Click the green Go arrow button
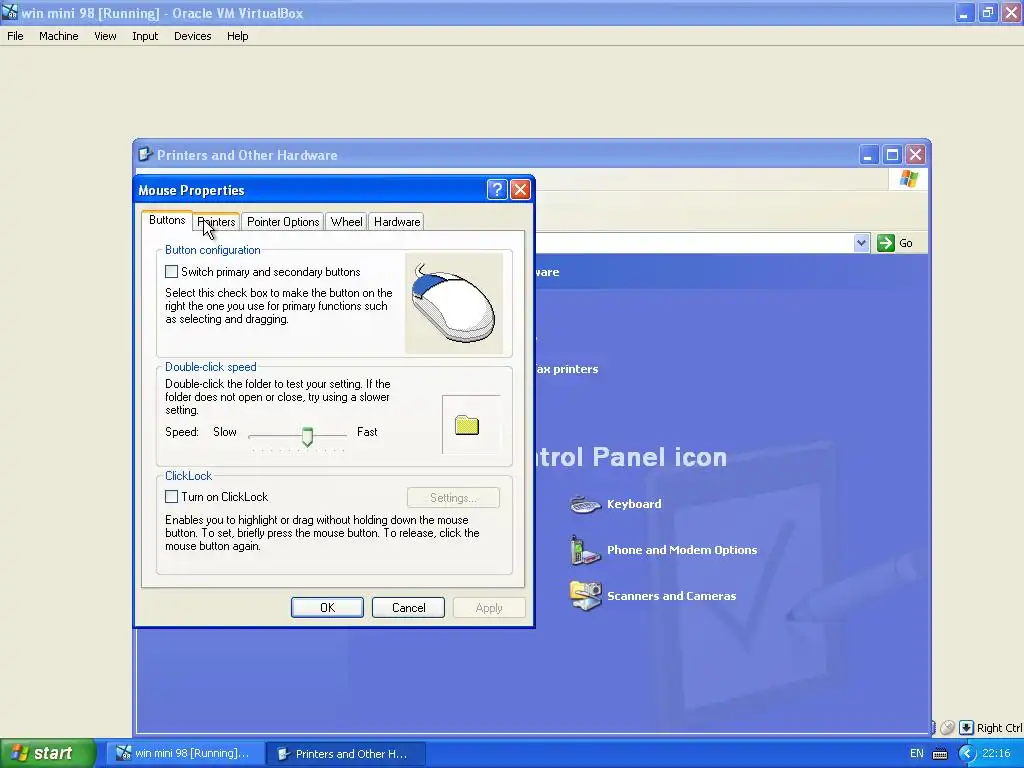The width and height of the screenshot is (1024, 768). (886, 243)
